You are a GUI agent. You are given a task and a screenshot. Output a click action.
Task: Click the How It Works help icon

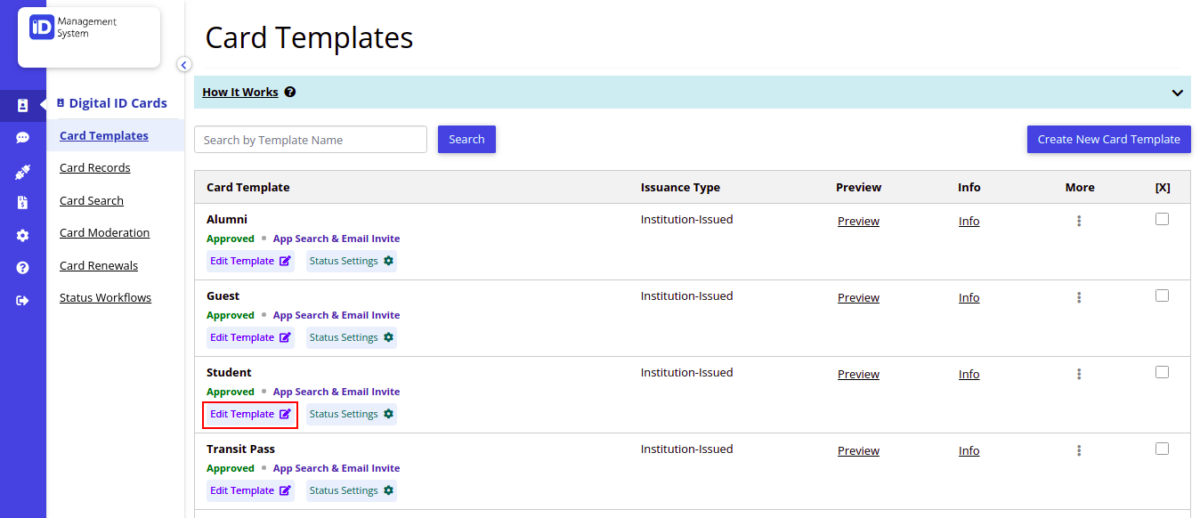[x=290, y=92]
